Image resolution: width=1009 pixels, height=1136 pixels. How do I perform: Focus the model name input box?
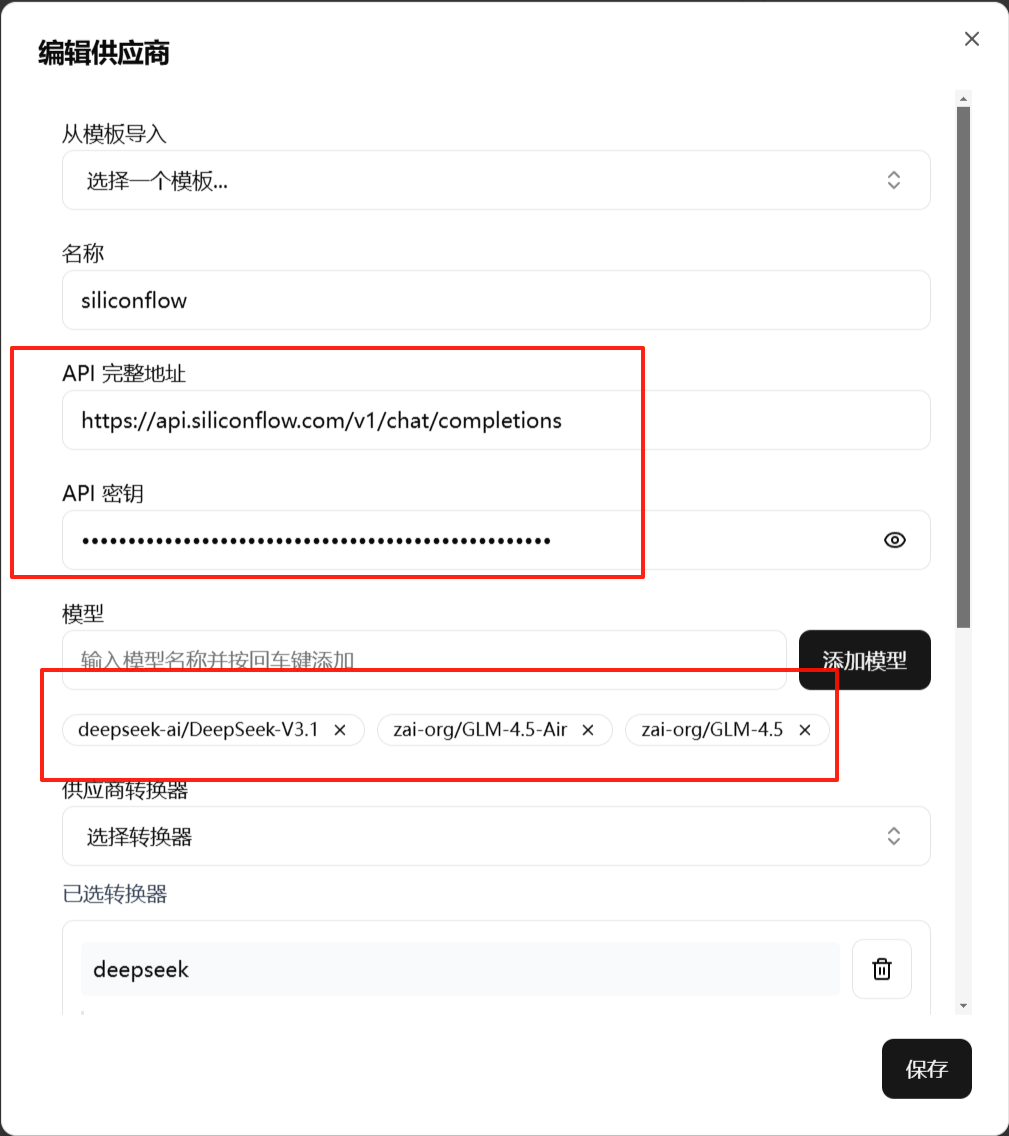pyautogui.click(x=424, y=660)
